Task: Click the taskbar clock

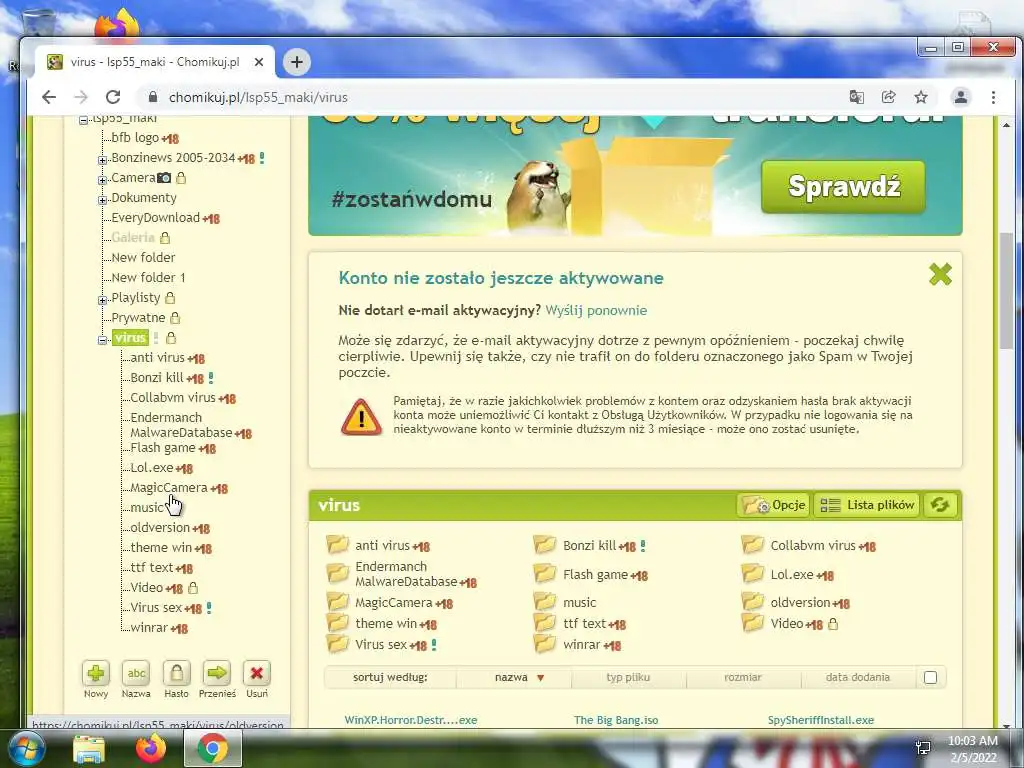Action: [x=972, y=749]
